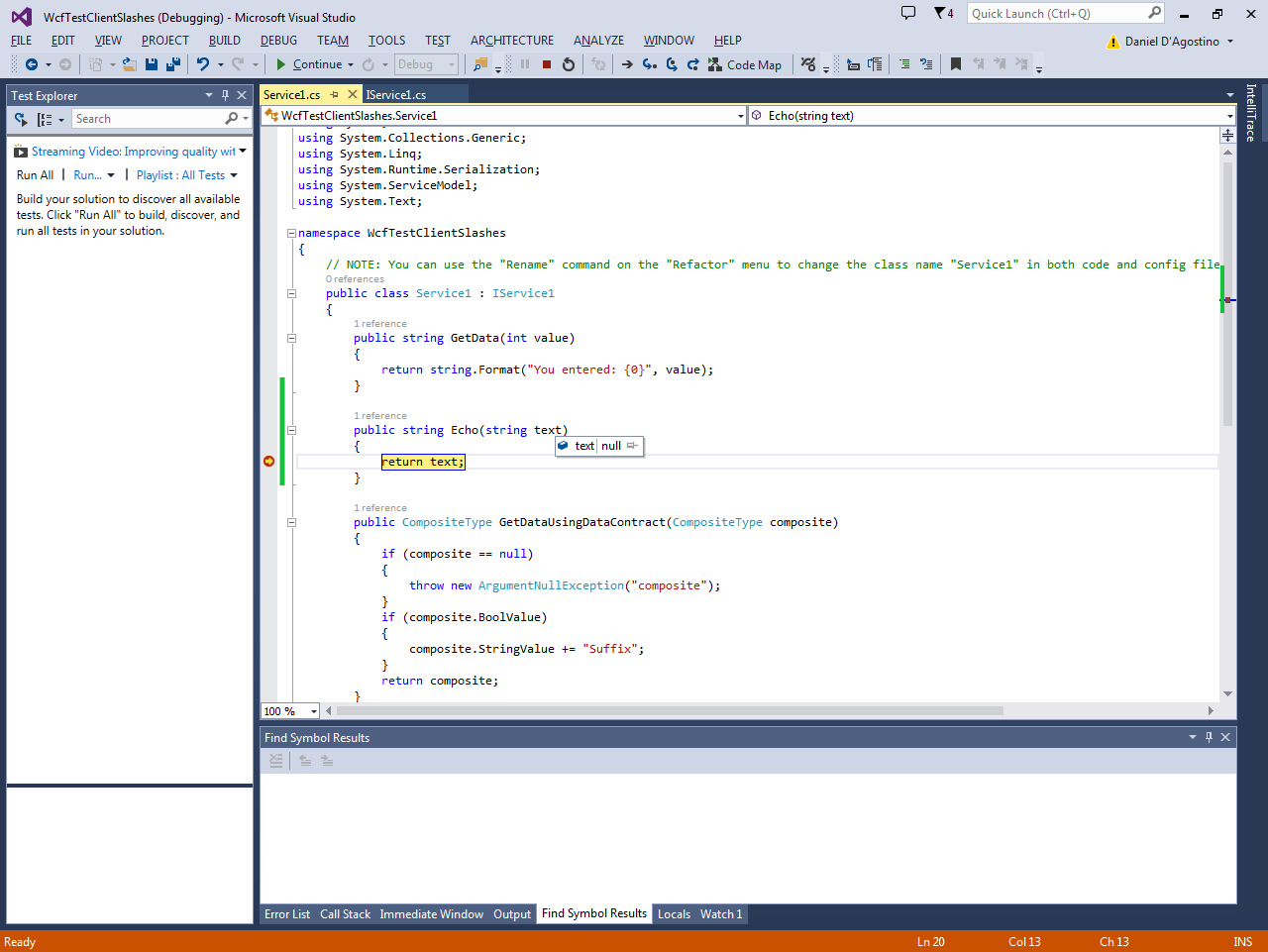Open the DEBUG menu
Screen dimensions: 1268x952
coord(278,41)
